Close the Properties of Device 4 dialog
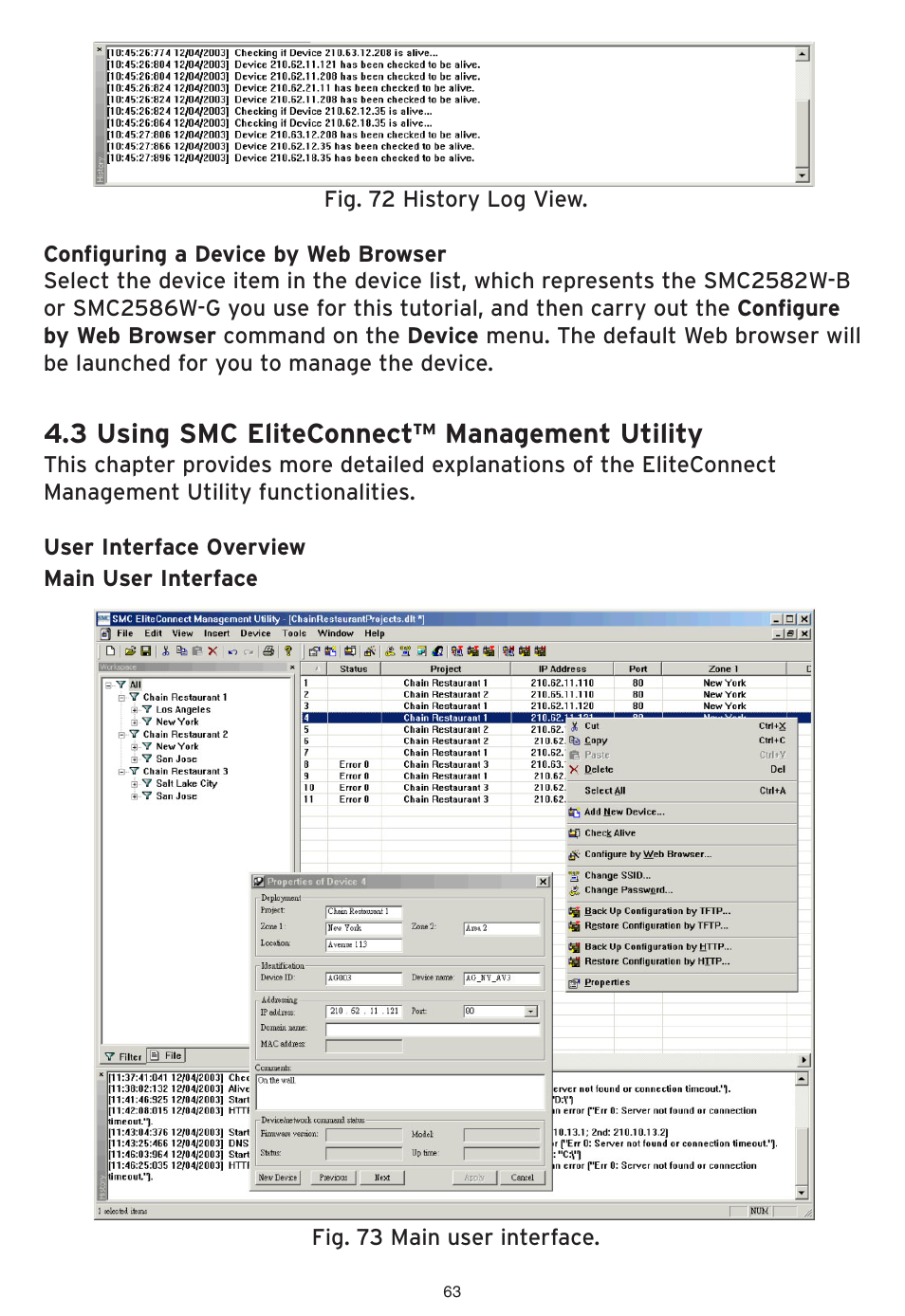 coord(544,882)
